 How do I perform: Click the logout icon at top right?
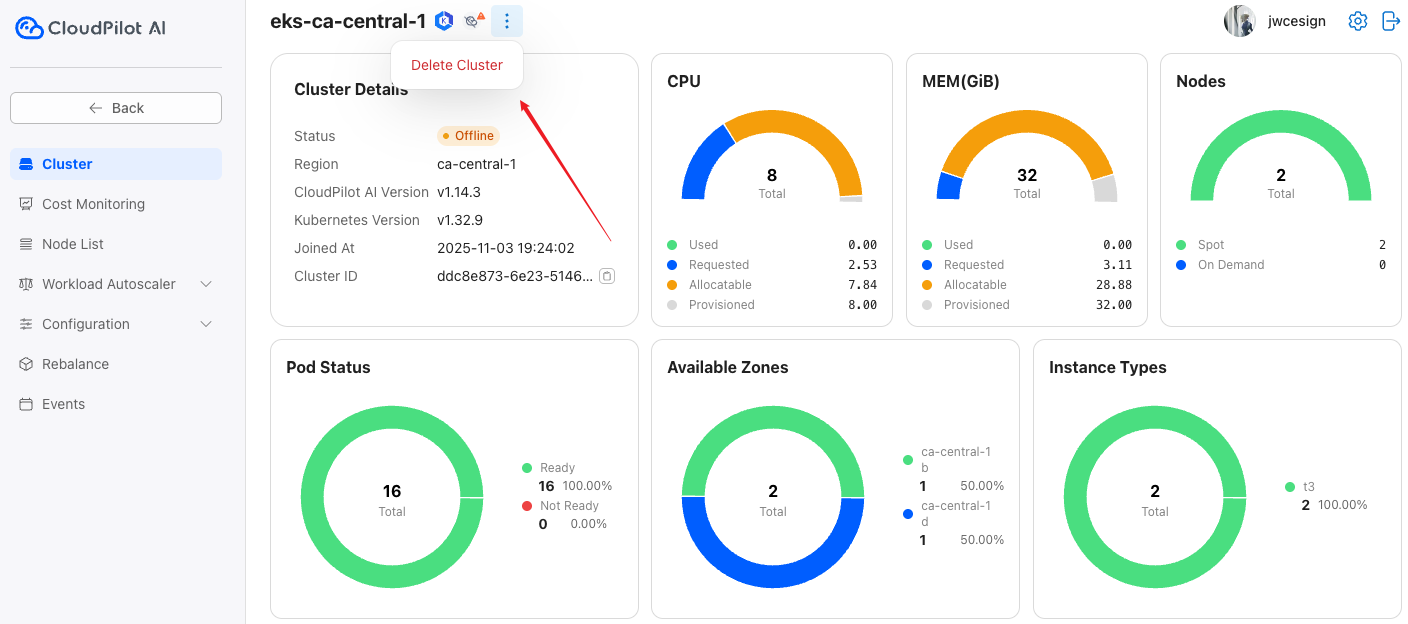tap(1390, 21)
